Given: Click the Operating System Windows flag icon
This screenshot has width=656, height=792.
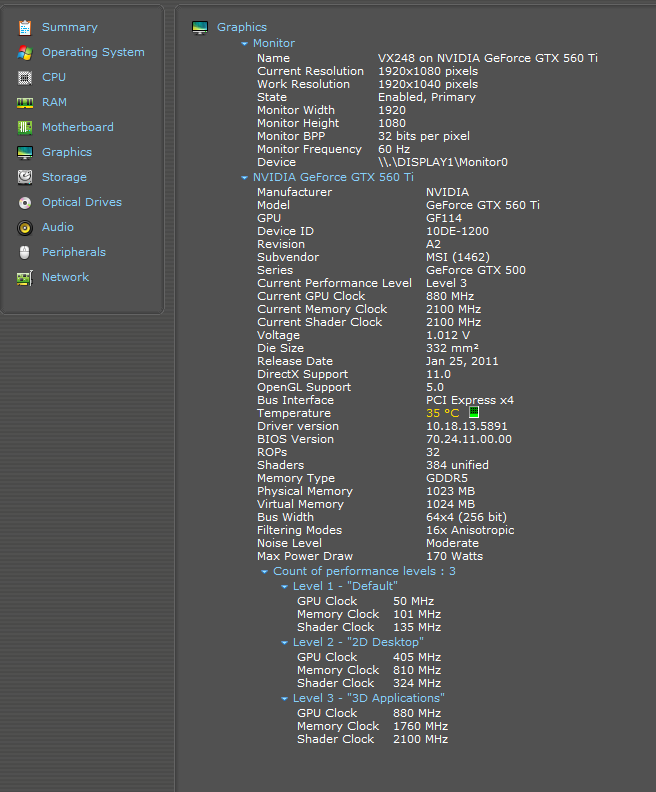Looking at the screenshot, I should (x=24, y=52).
